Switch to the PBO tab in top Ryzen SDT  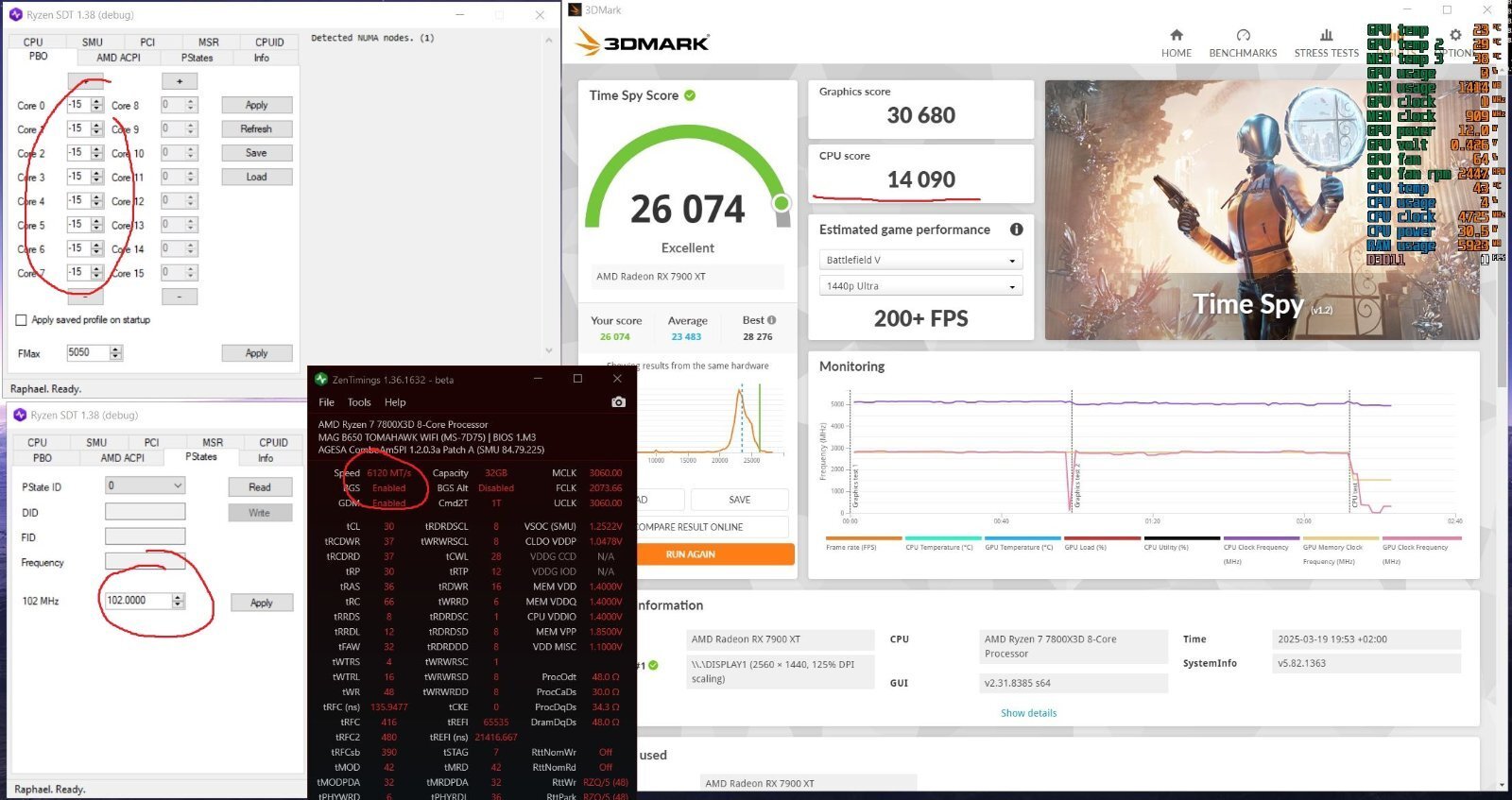pyautogui.click(x=39, y=57)
